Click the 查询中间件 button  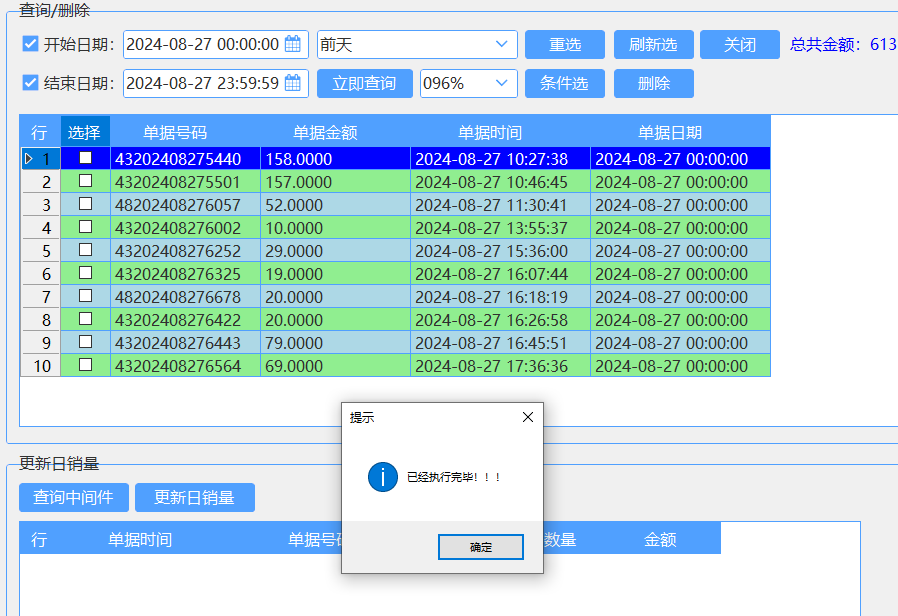(73, 497)
